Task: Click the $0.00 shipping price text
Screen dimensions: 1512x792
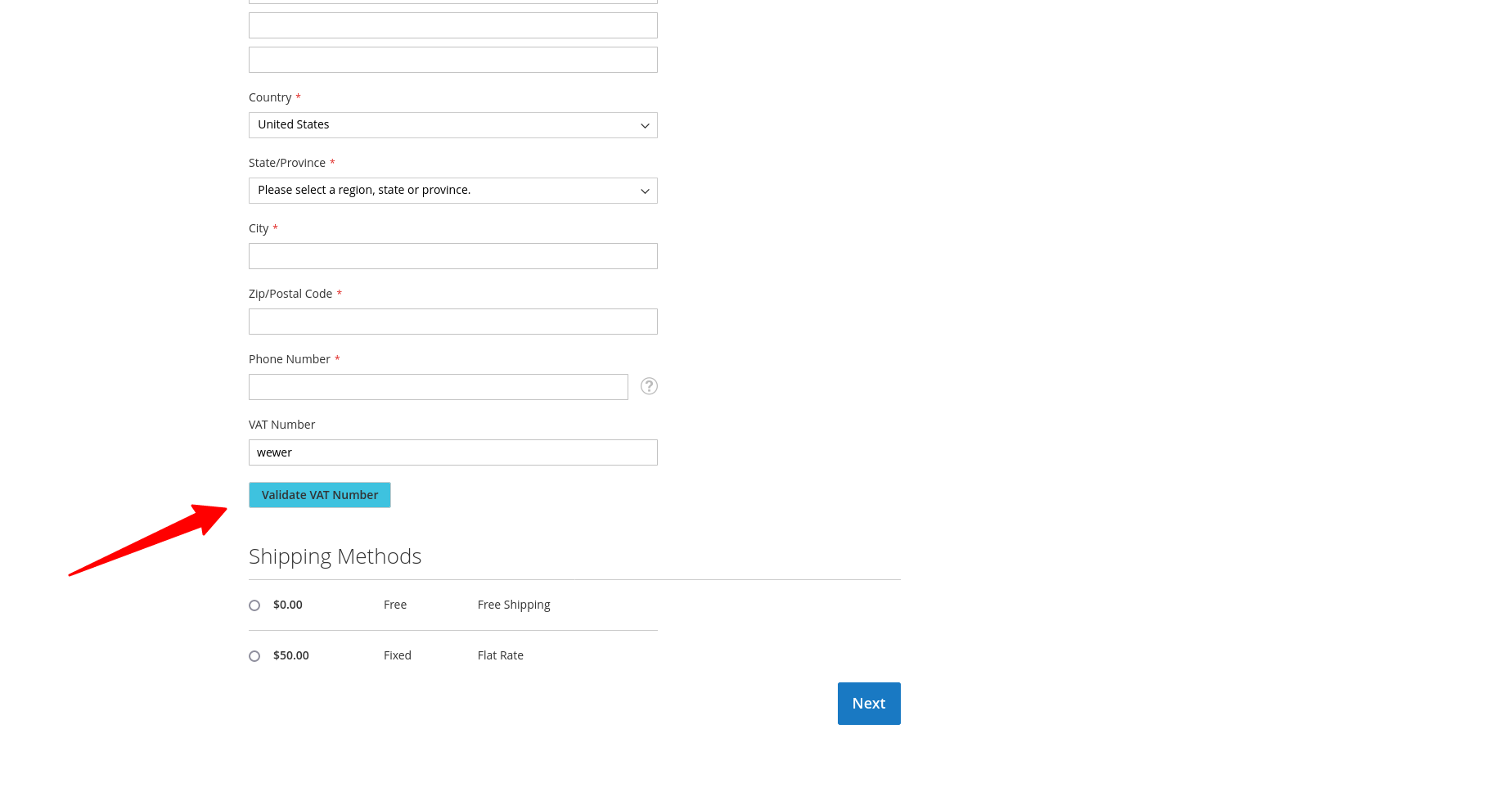Action: pyautogui.click(x=288, y=605)
